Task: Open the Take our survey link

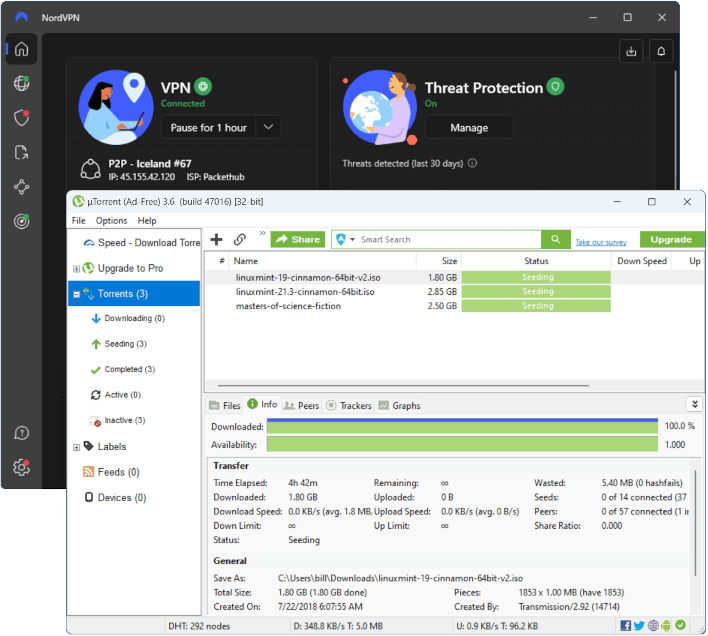Action: click(x=601, y=242)
